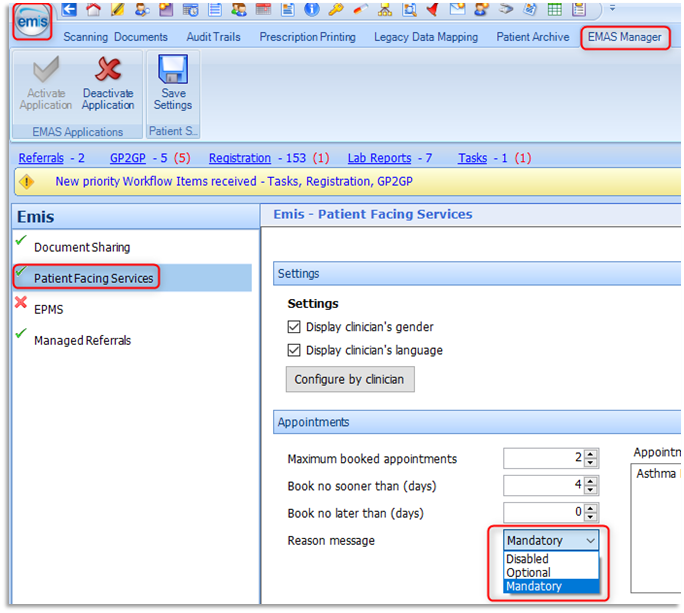Click Deactivate Application red cross
Image resolution: width=684 pixels, height=613 pixels.
[x=108, y=83]
